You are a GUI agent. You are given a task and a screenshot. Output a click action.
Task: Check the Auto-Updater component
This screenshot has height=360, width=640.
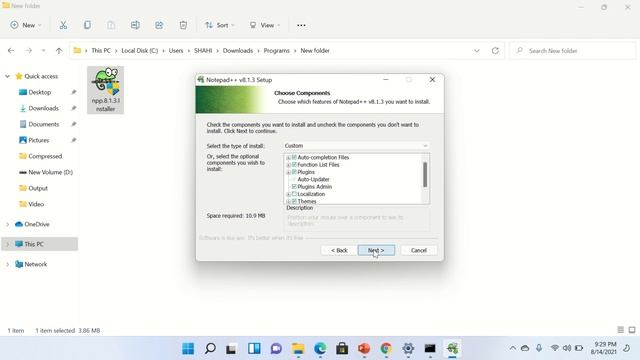coord(294,179)
